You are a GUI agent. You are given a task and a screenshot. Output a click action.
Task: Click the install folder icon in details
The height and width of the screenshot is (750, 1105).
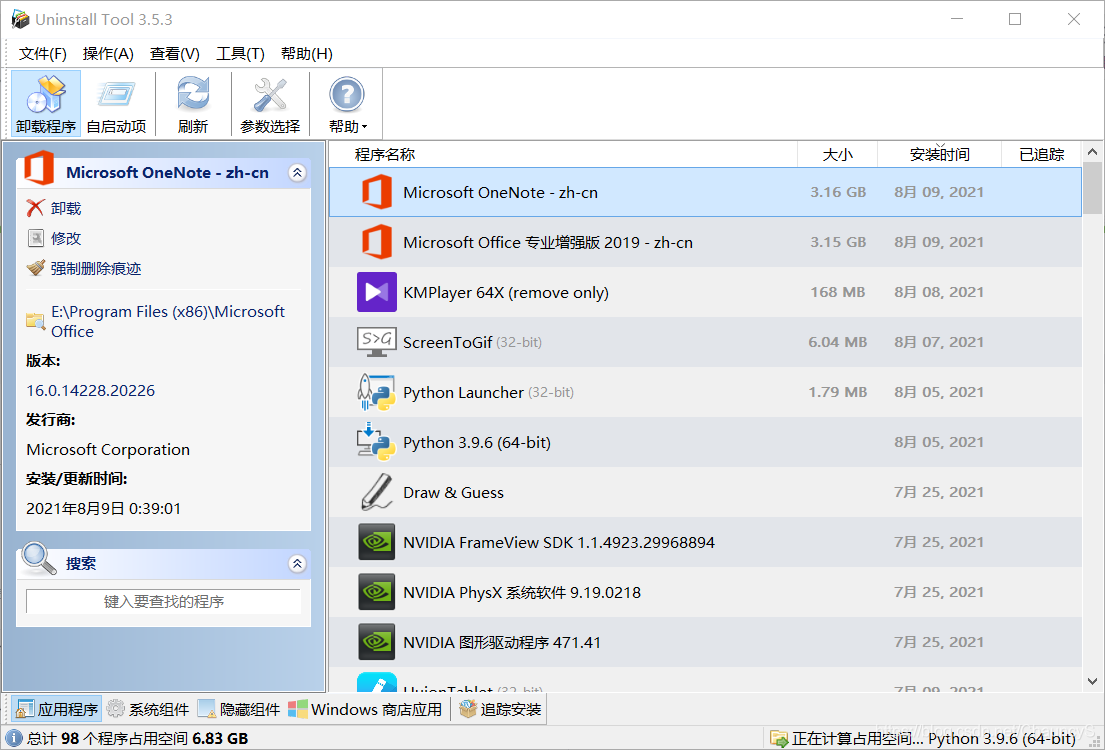[x=35, y=321]
